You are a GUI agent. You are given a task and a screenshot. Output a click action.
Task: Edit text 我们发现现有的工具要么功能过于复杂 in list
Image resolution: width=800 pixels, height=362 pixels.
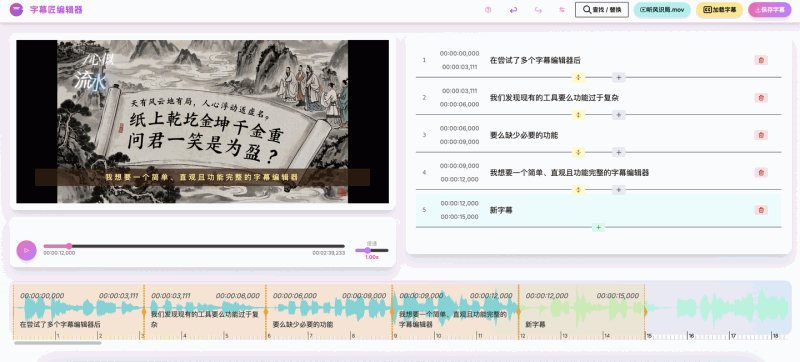click(x=554, y=97)
